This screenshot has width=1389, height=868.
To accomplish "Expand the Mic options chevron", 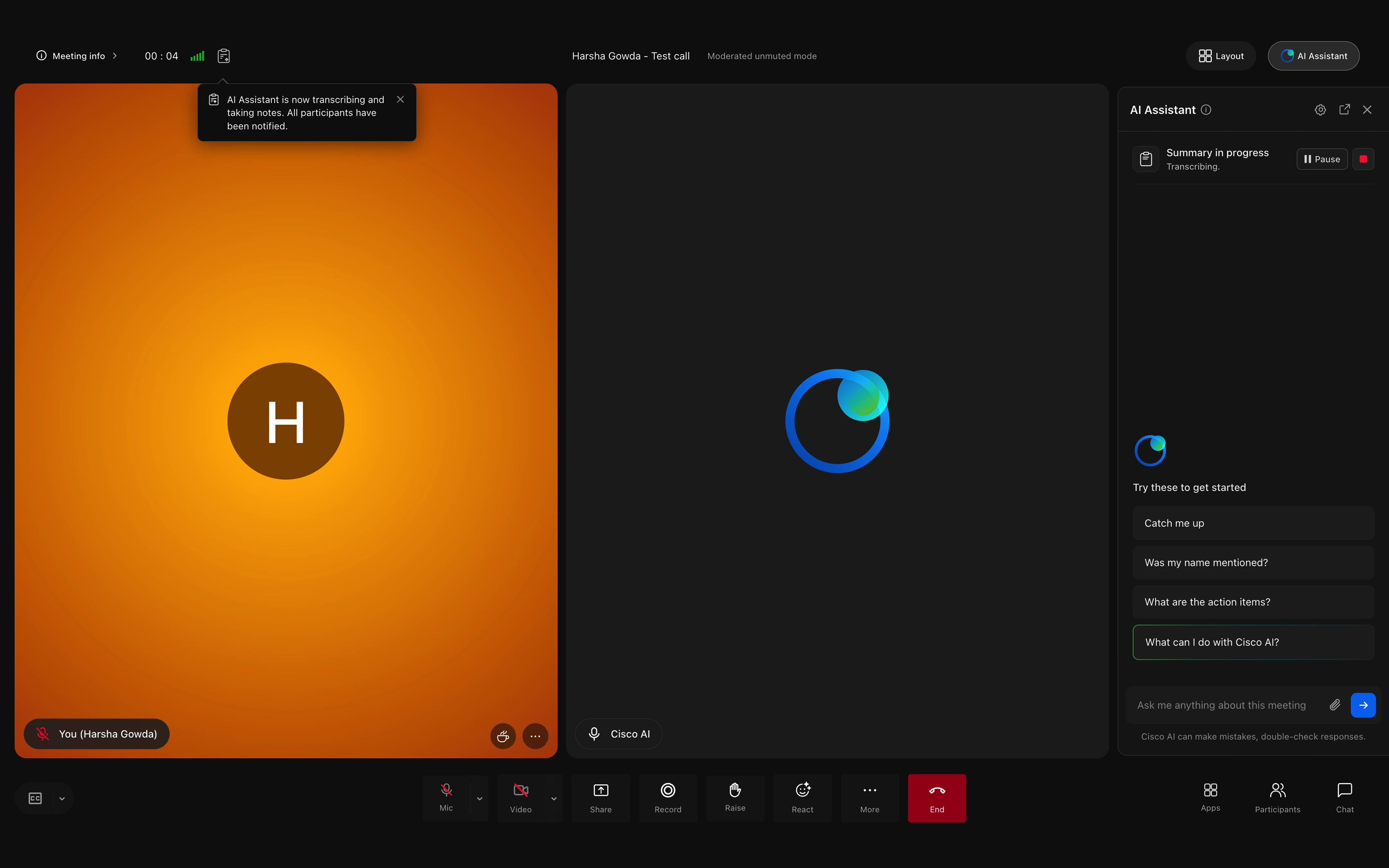I will 479,798.
